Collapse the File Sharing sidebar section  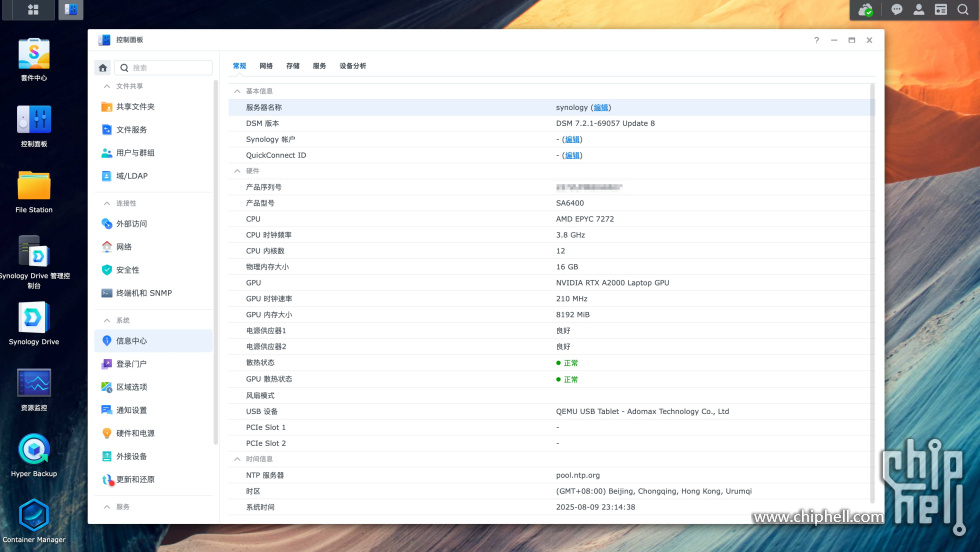click(x=107, y=86)
